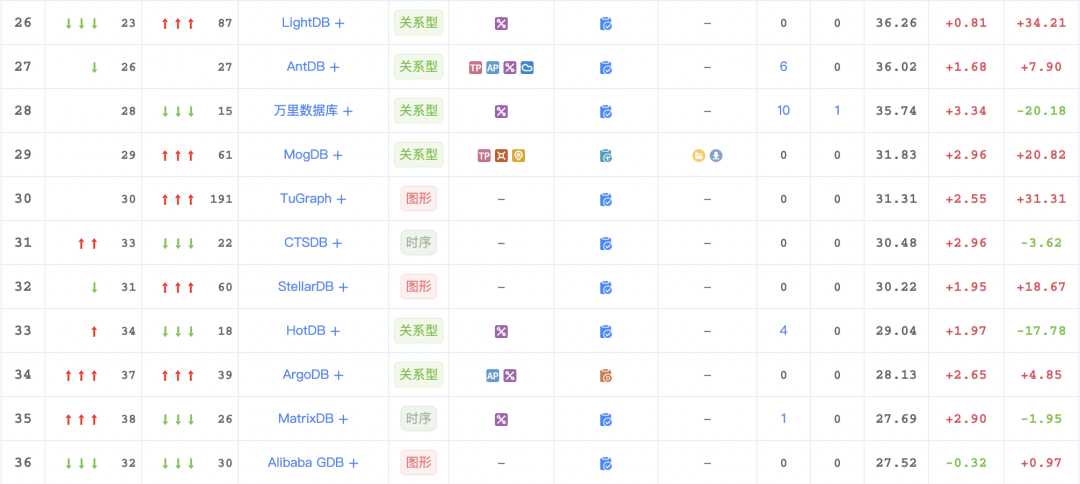Click the purple tag icon in HotDB row
Image resolution: width=1080 pixels, height=484 pixels.
[501, 332]
